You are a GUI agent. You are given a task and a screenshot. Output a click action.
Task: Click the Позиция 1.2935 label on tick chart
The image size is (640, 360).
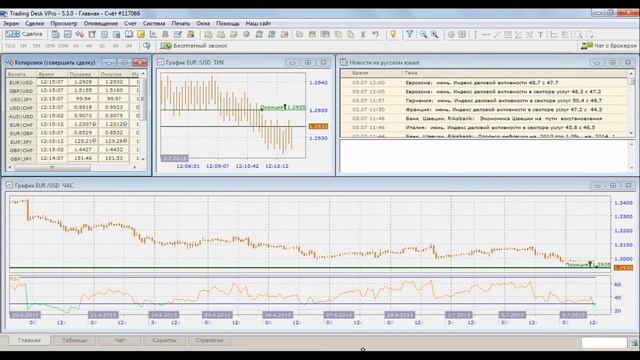pyautogui.click(x=282, y=107)
